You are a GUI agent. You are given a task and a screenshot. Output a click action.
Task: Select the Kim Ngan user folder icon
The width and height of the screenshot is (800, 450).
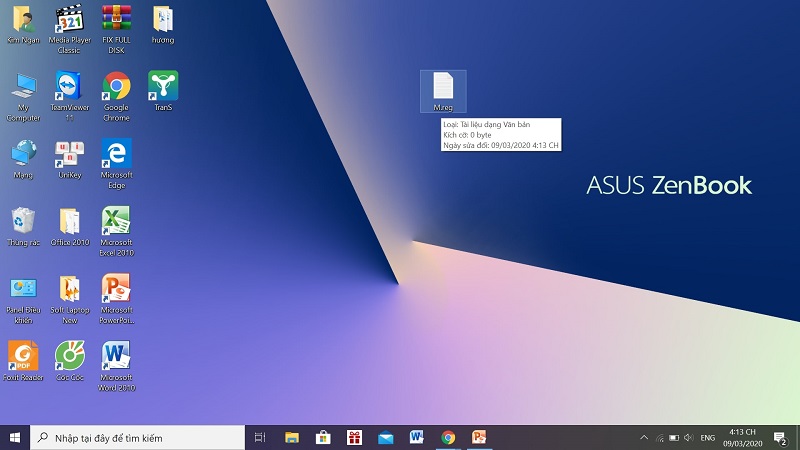point(23,24)
